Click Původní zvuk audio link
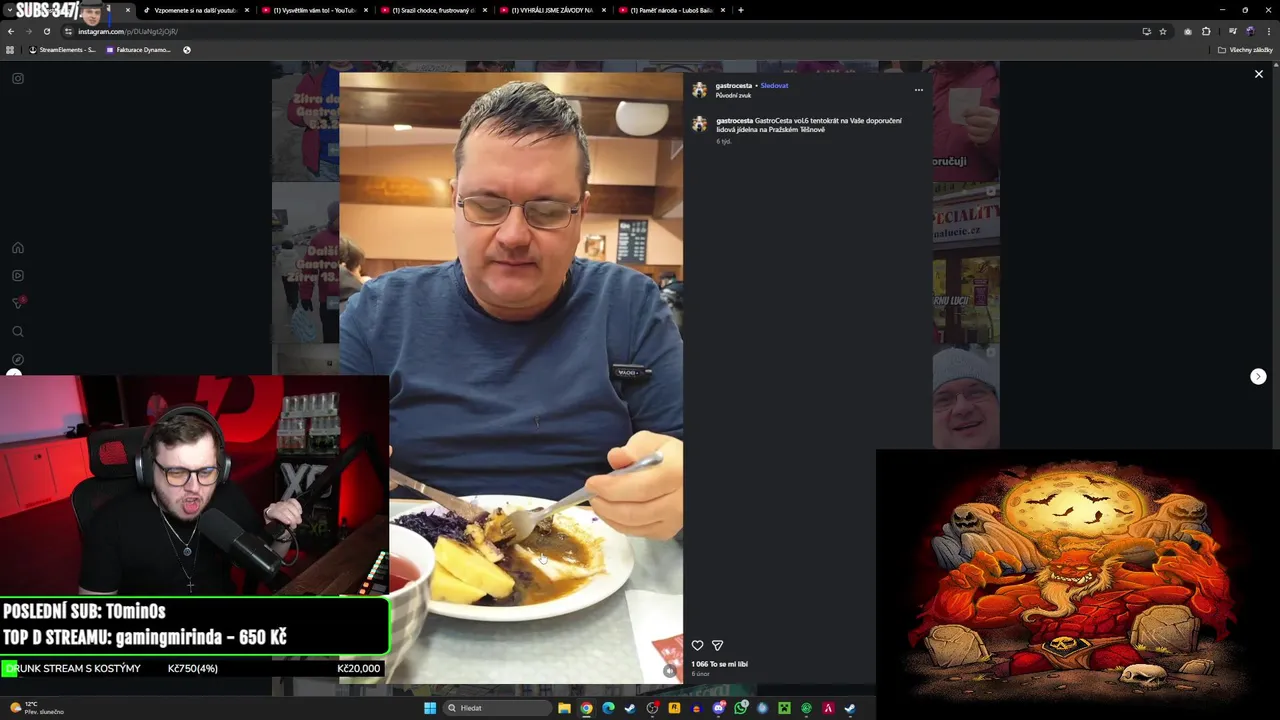1280x720 pixels. (x=733, y=96)
